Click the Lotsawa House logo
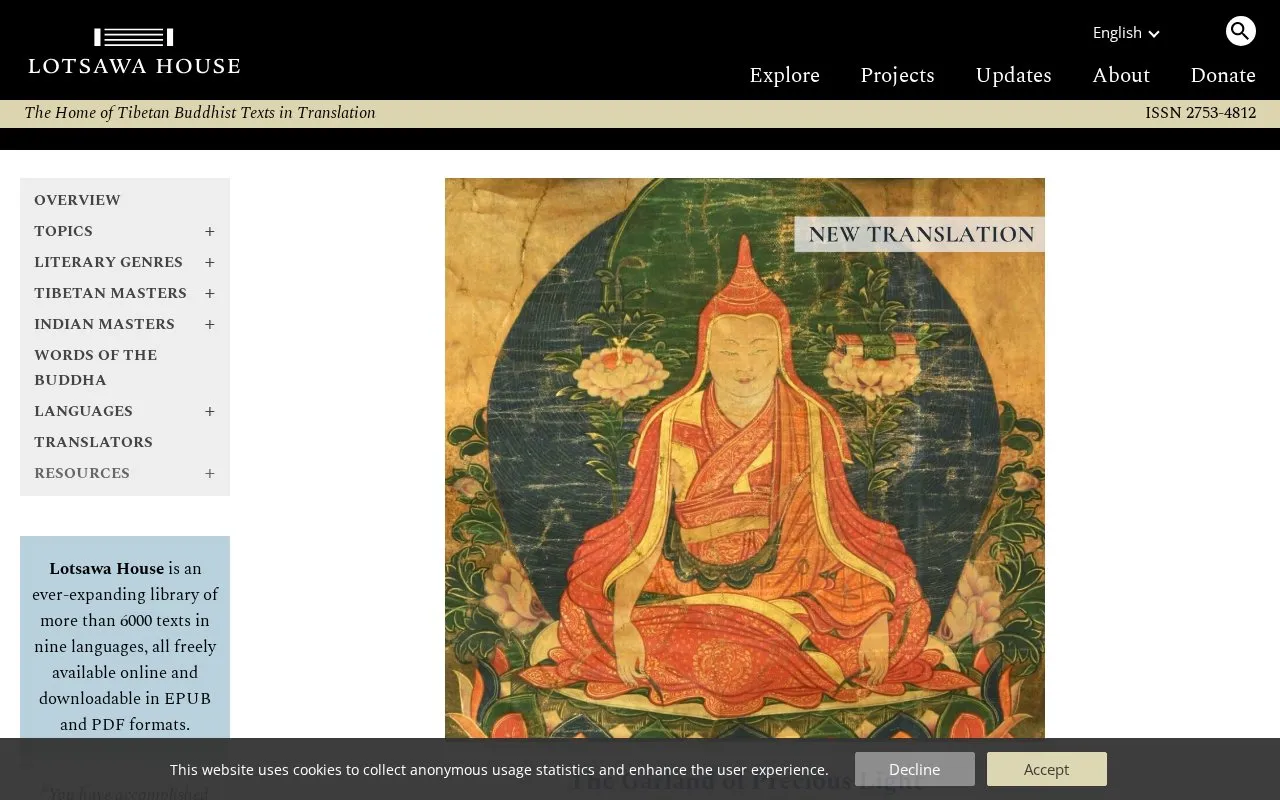 tap(134, 52)
